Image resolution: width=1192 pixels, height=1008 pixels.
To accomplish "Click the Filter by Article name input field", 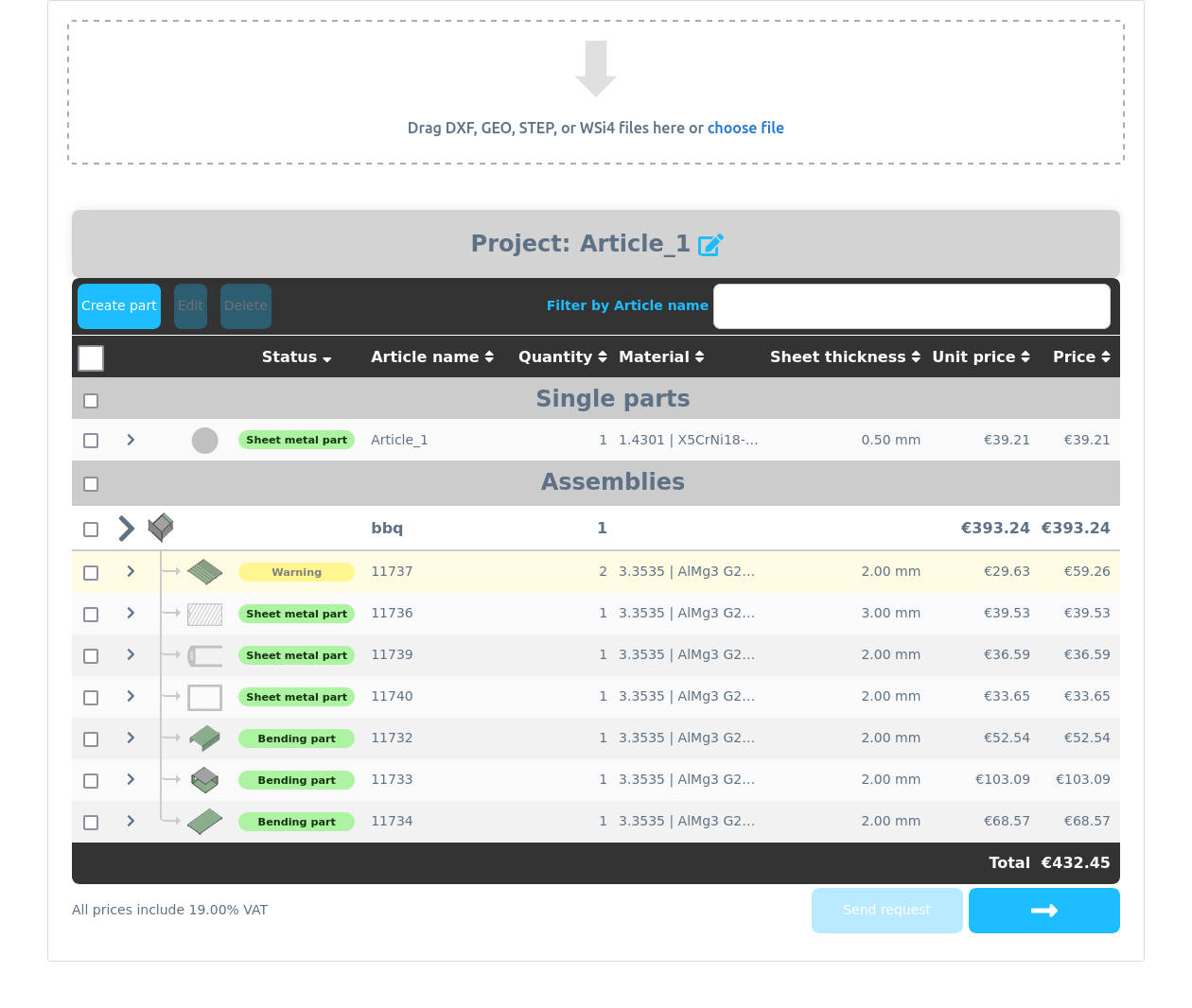I will (912, 306).
